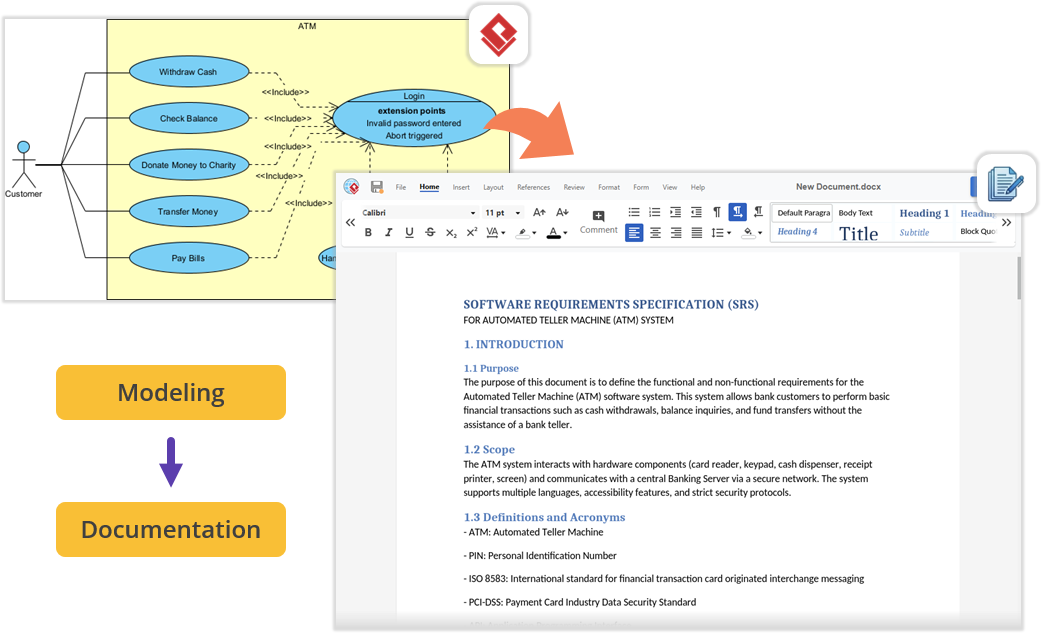The height and width of the screenshot is (633, 1041).
Task: Switch to the Review tab
Action: tap(574, 187)
